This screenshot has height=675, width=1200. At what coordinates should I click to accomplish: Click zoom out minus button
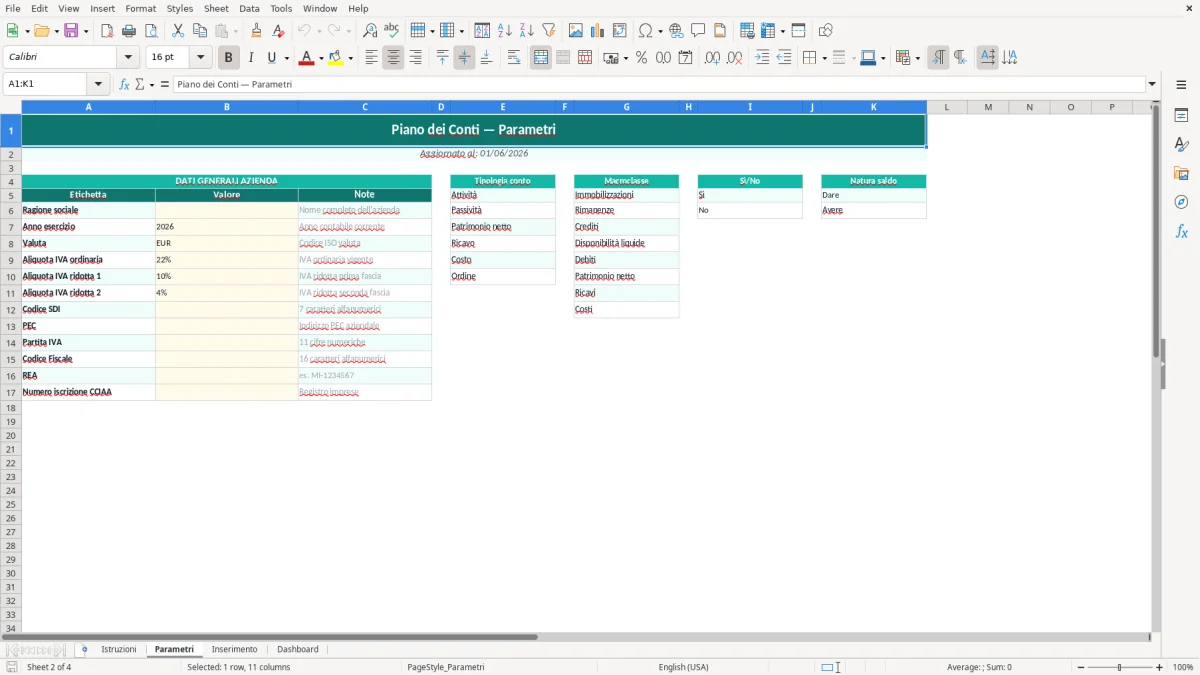click(1081, 667)
